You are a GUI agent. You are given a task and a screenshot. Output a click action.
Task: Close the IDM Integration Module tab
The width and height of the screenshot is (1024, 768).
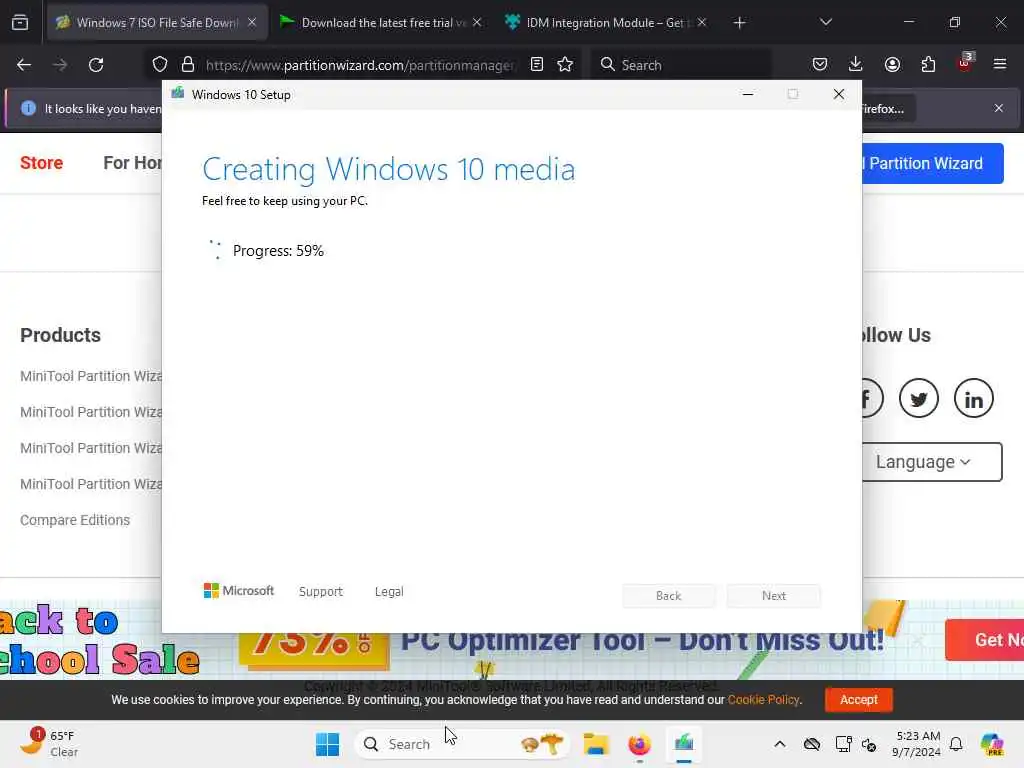pyautogui.click(x=701, y=22)
